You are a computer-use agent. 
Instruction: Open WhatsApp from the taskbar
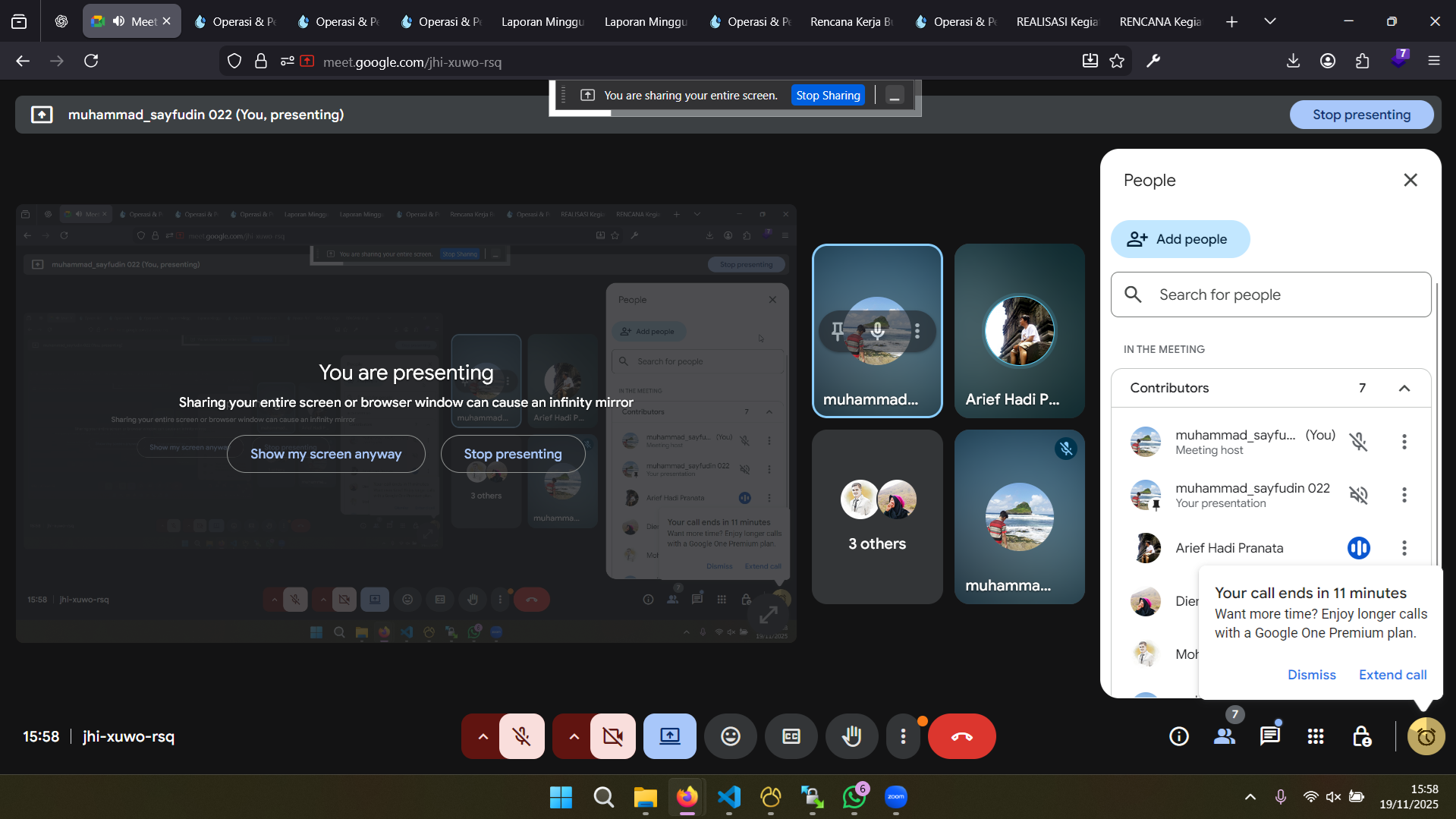[x=854, y=797]
